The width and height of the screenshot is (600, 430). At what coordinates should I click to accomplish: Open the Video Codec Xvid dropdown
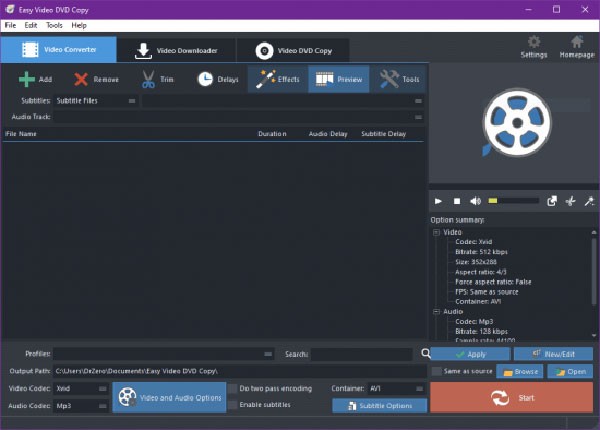[x=81, y=389]
